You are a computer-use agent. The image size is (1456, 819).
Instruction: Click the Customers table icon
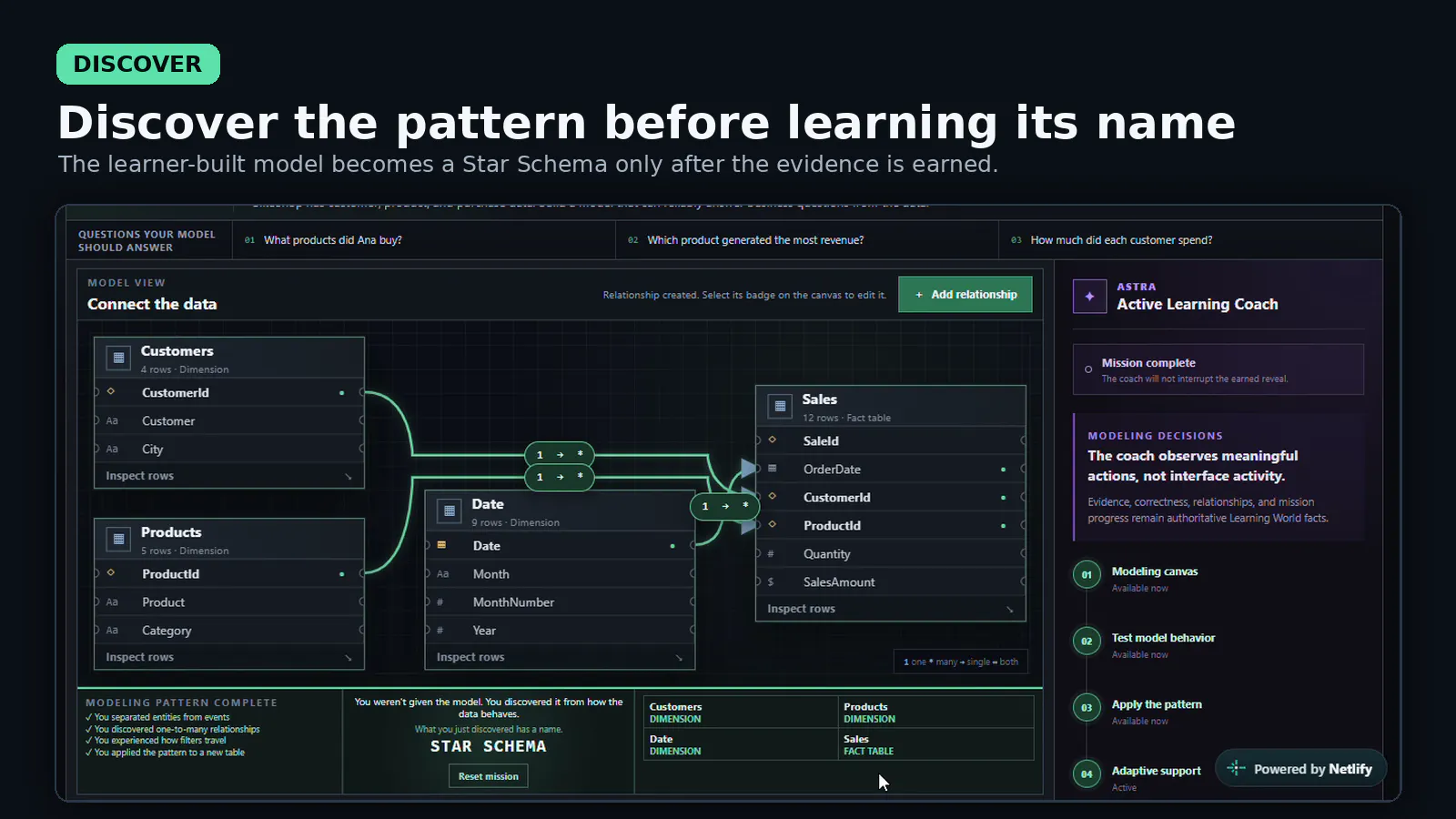tap(118, 358)
